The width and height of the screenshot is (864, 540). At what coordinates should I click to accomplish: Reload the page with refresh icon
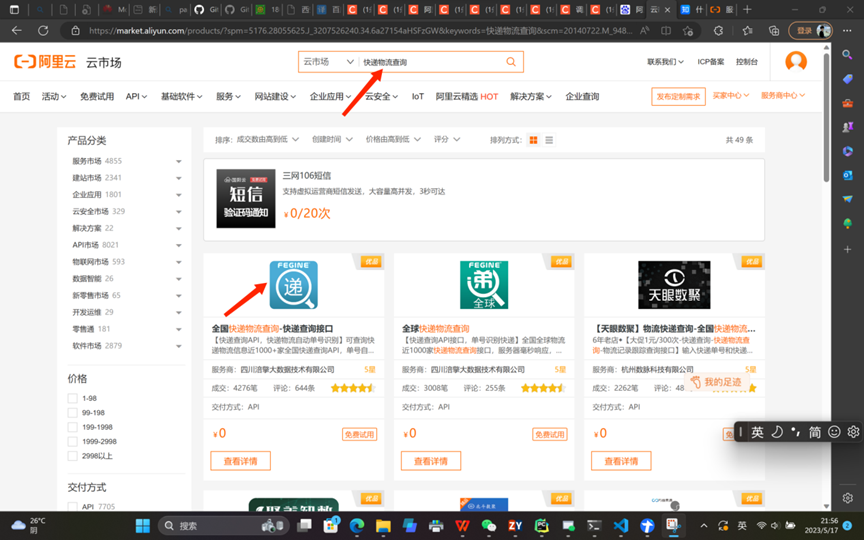43,31
